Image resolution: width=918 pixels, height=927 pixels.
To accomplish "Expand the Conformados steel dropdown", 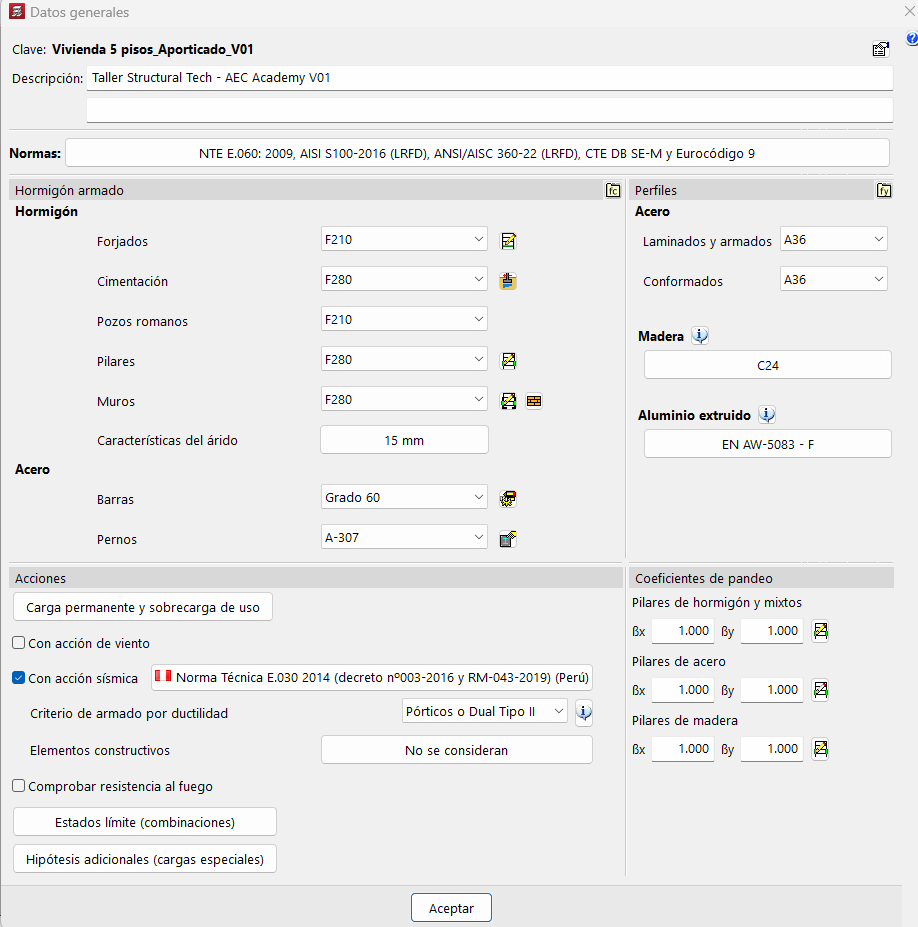I will pyautogui.click(x=833, y=279).
